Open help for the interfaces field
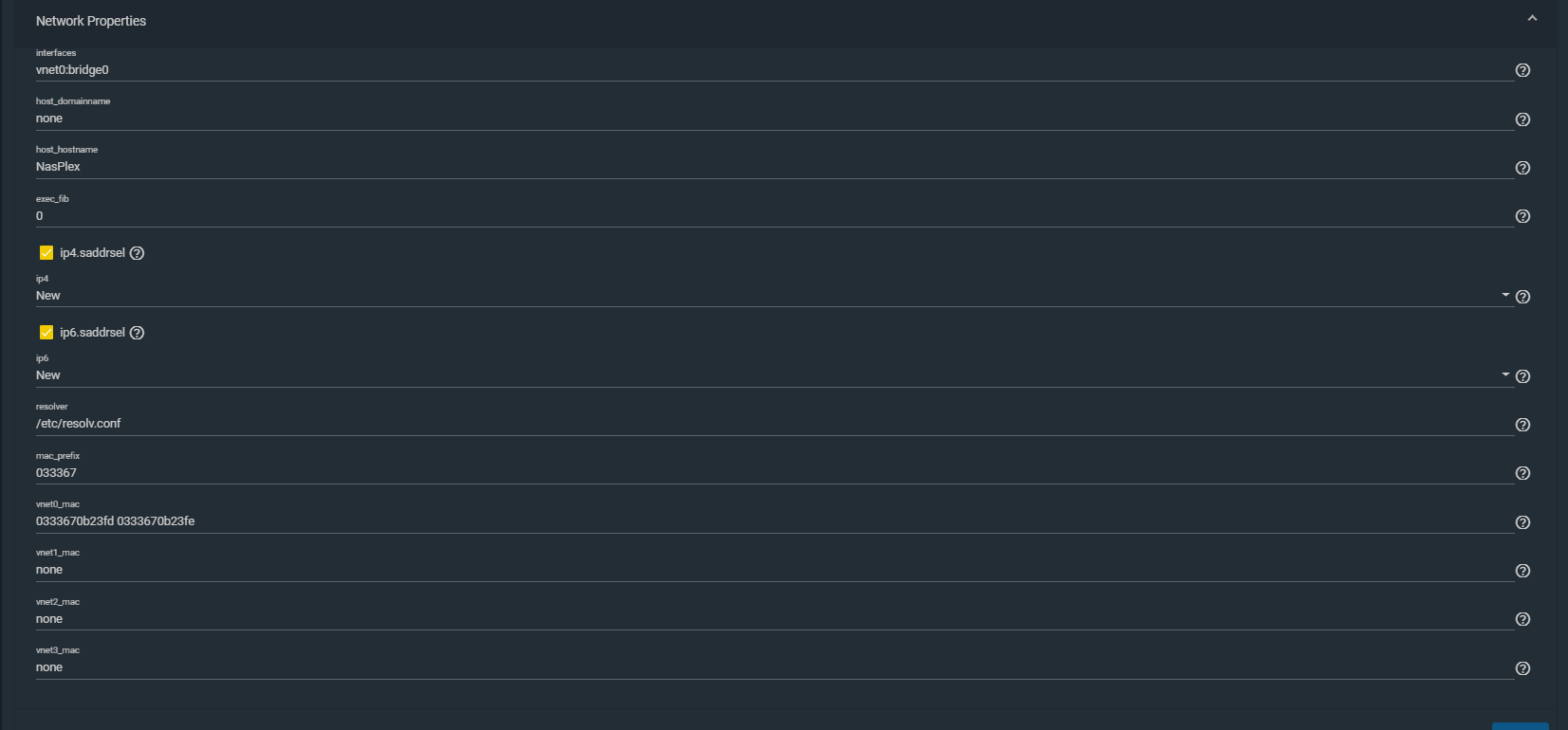The width and height of the screenshot is (1568, 730). coord(1522,70)
